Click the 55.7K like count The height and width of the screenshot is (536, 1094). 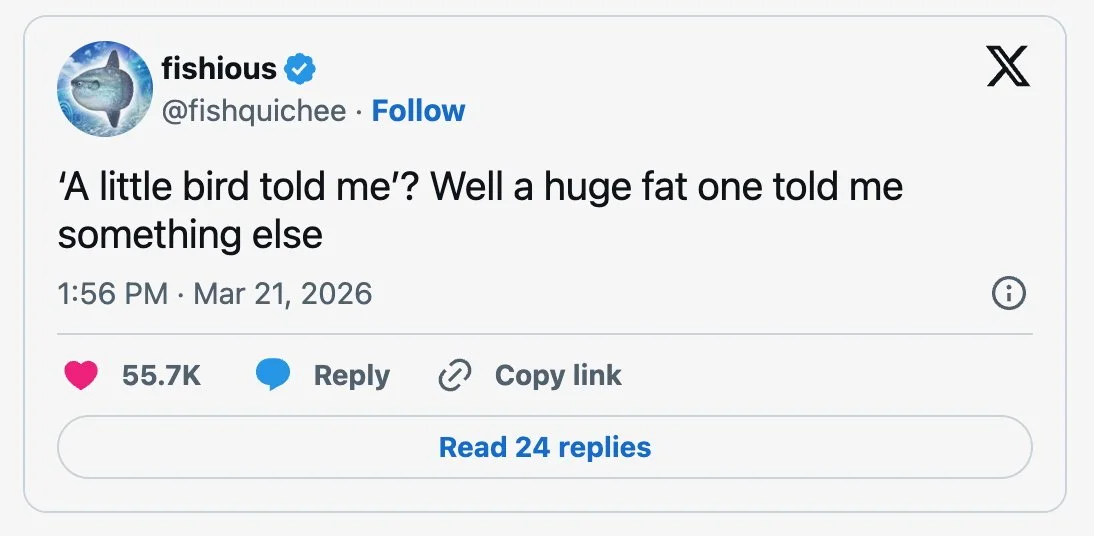point(161,375)
